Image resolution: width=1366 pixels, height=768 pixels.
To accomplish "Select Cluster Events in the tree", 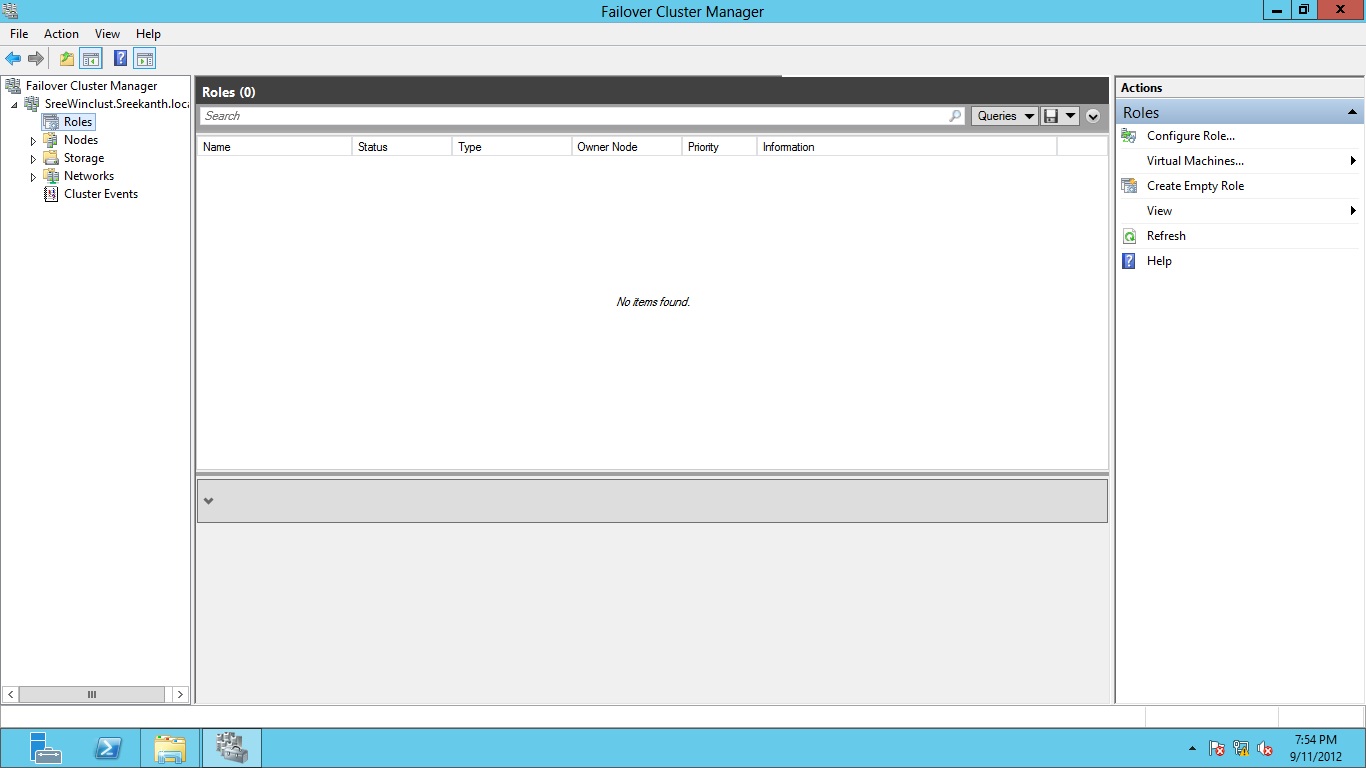I will click(x=100, y=194).
